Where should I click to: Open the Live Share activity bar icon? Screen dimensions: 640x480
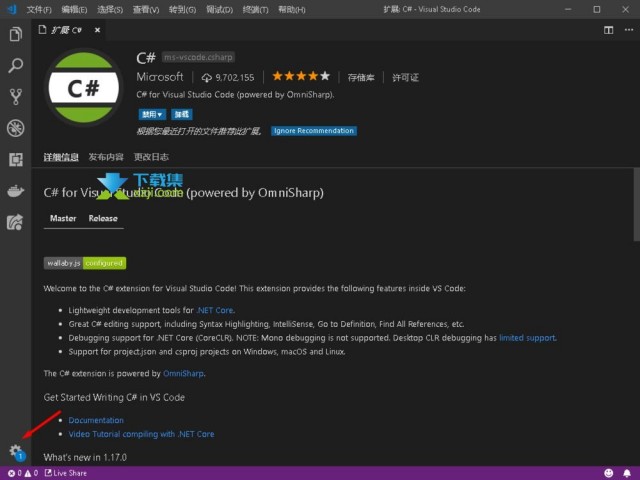[15, 222]
